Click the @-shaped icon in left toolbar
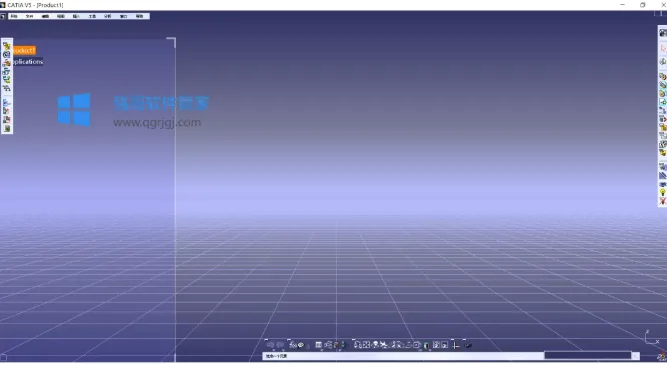The height and width of the screenshot is (365, 667). pyautogui.click(x=6, y=55)
